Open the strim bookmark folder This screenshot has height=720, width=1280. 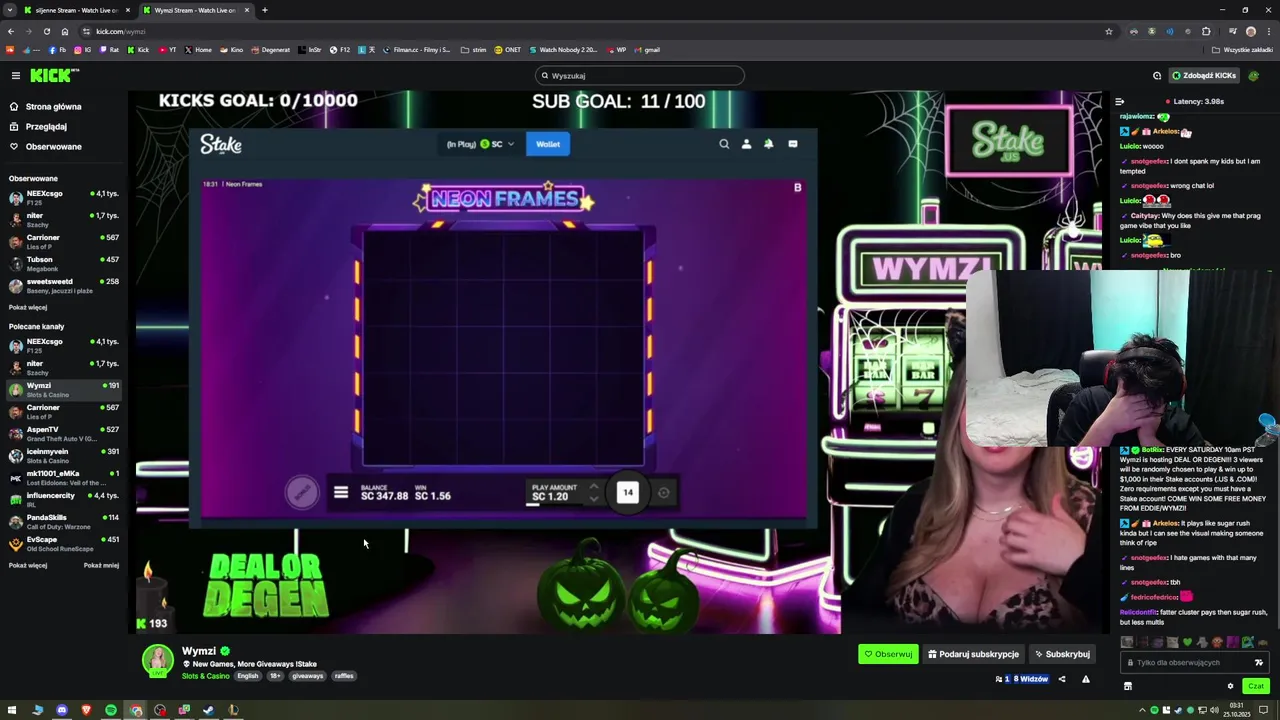pos(474,50)
